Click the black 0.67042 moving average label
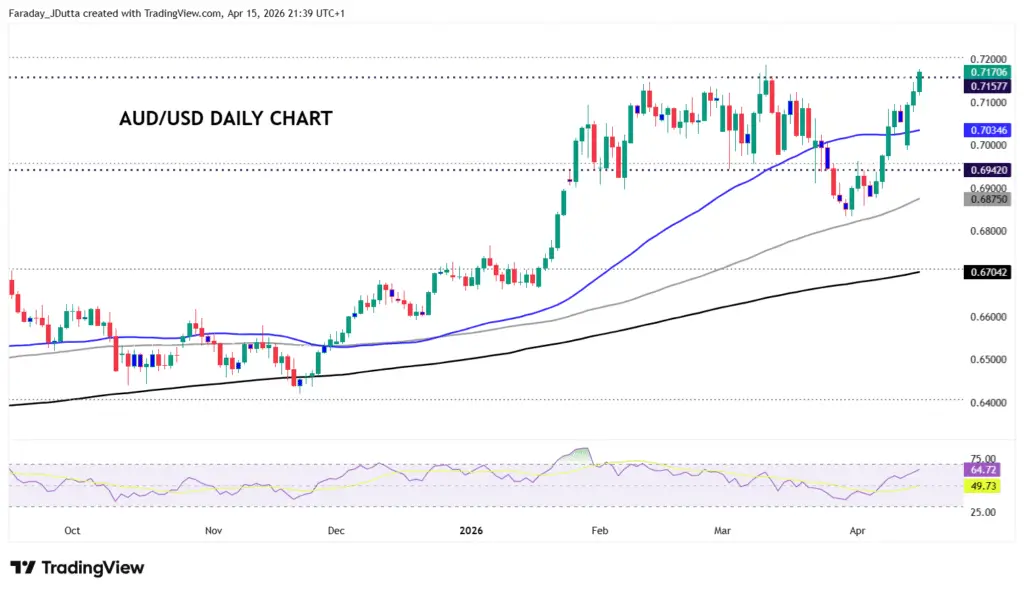This screenshot has height=593, width=1024. (986, 271)
